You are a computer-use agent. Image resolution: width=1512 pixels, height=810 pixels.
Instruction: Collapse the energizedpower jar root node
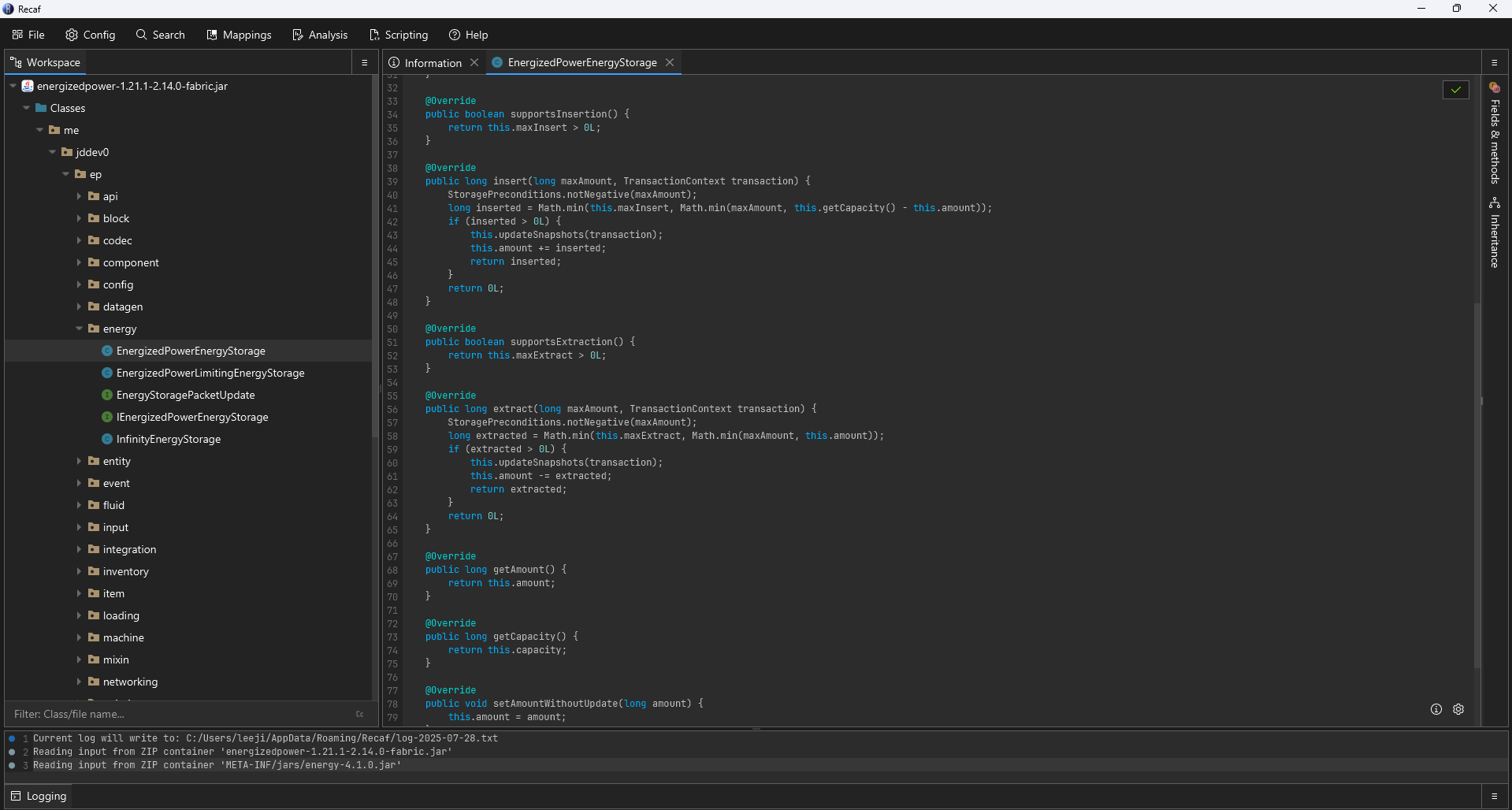(13, 86)
